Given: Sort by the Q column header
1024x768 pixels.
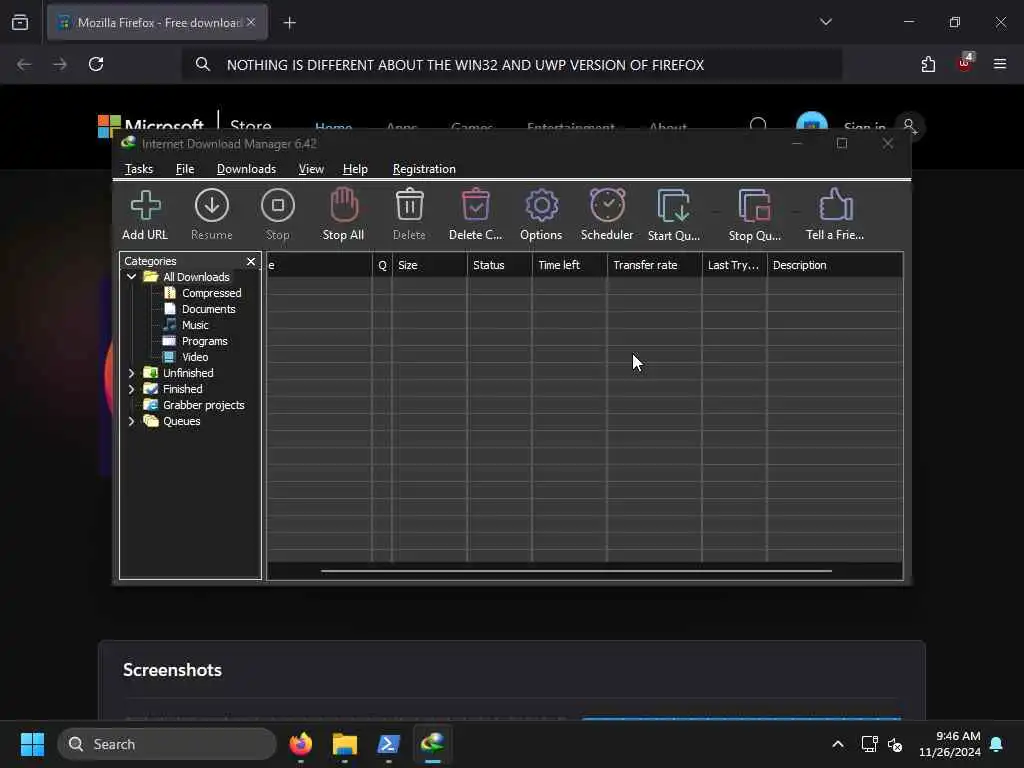Looking at the screenshot, I should (382, 265).
